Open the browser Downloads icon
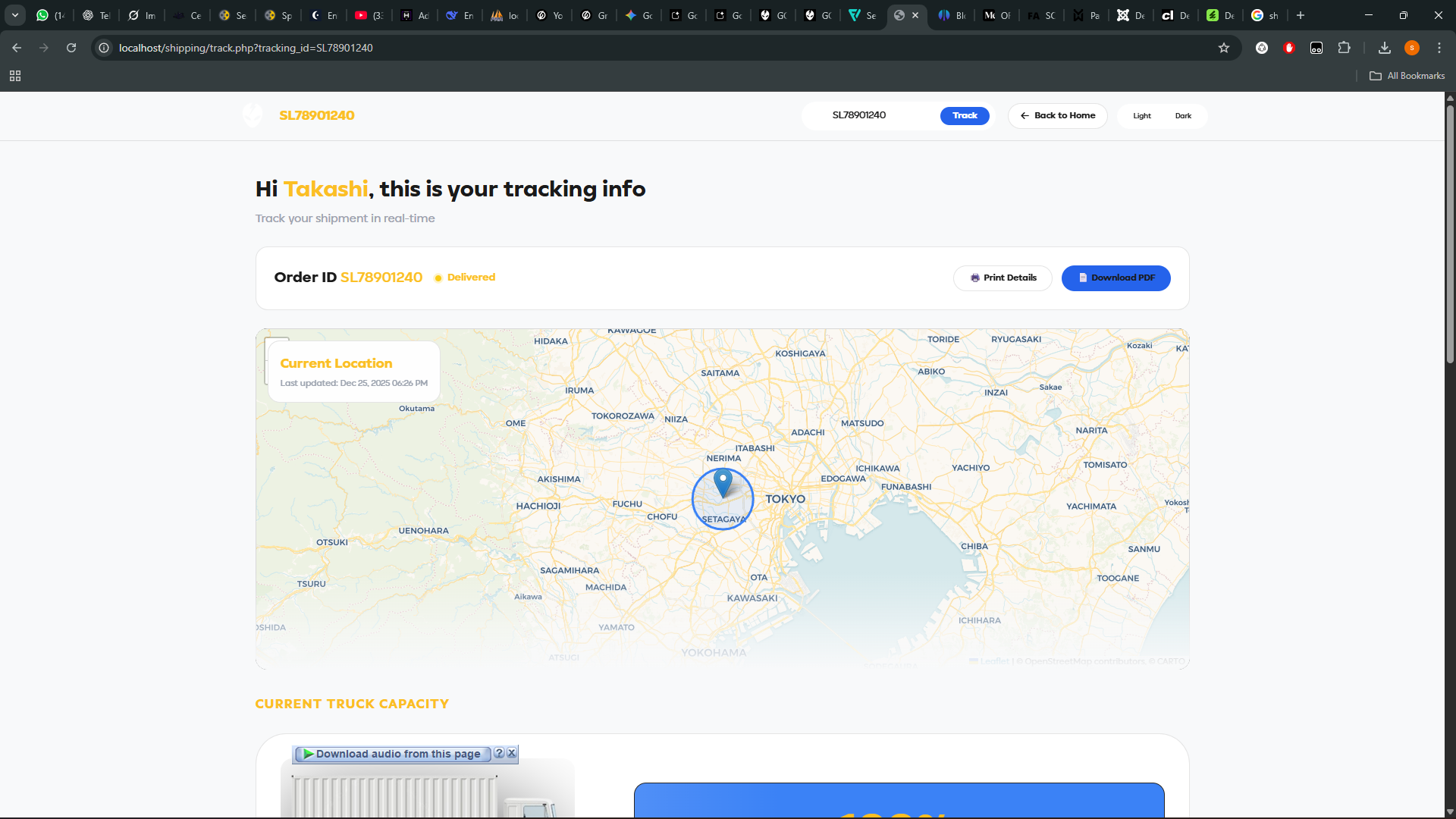 tap(1384, 48)
